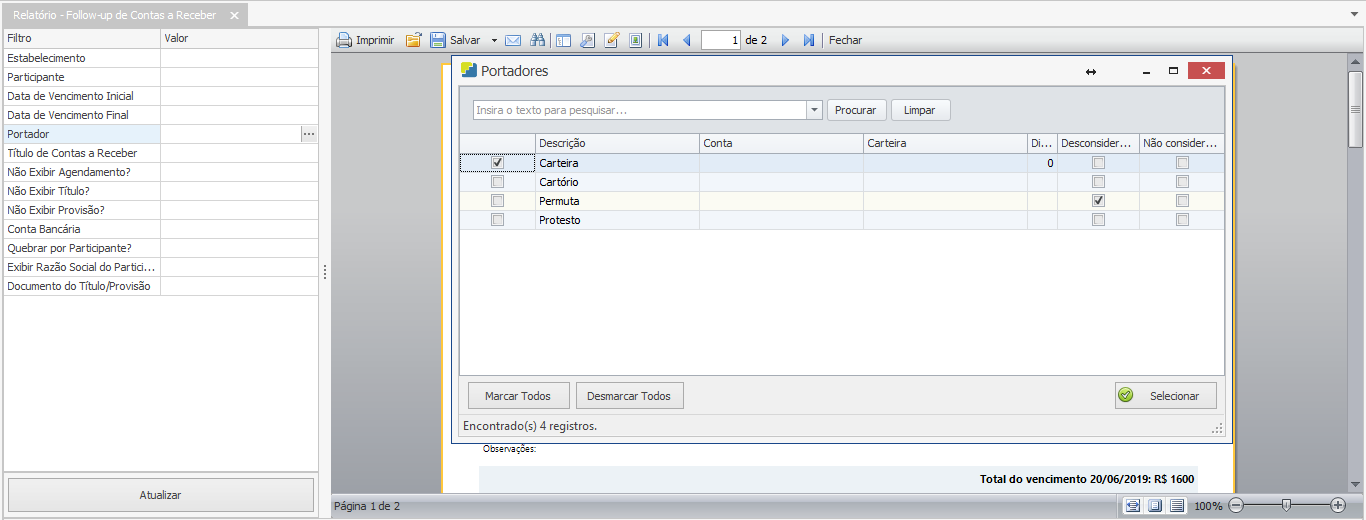Click the Imprimir printer icon
This screenshot has height=520, width=1366.
(344, 41)
